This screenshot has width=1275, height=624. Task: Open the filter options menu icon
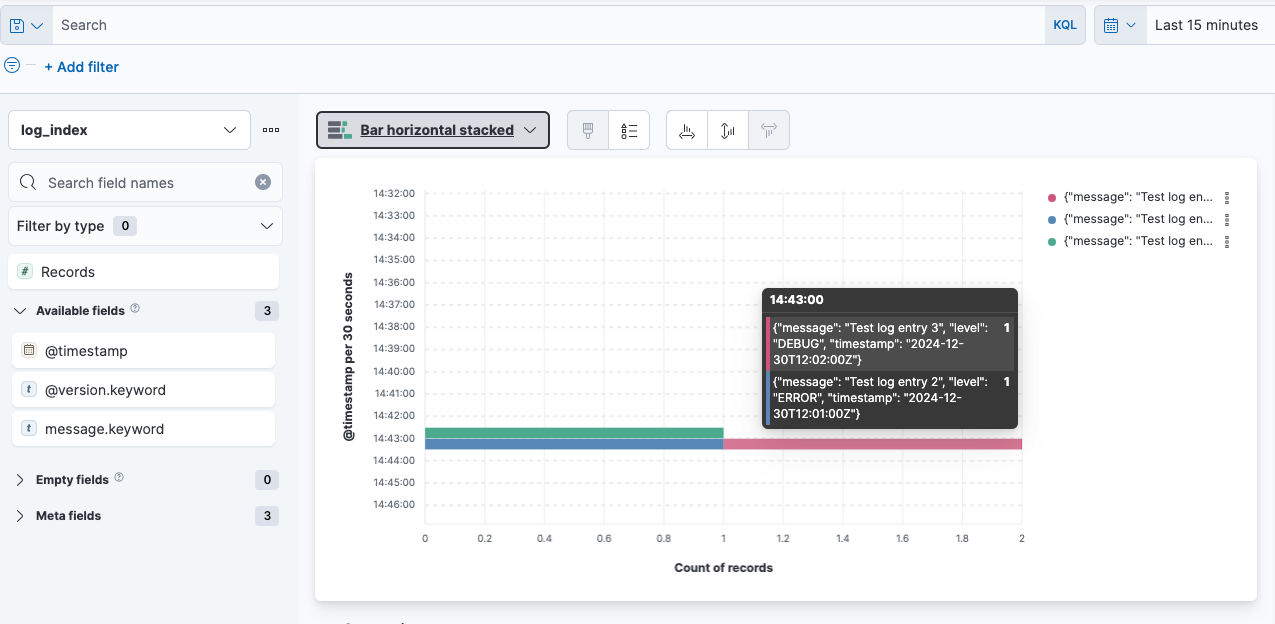[12, 66]
